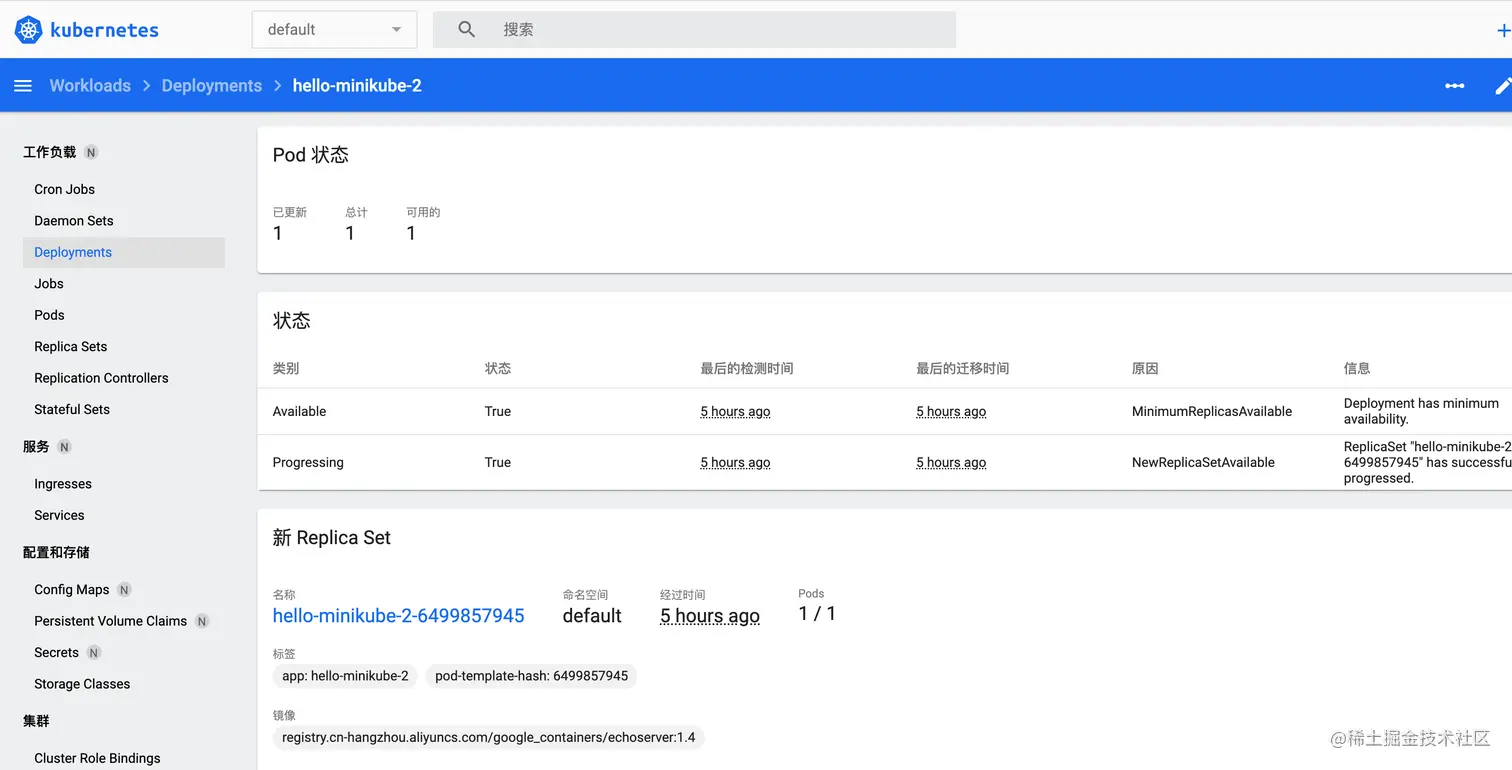The image size is (1512, 770).
Task: Open hello-minikube-2-6499857945 replica set link
Action: tap(399, 616)
